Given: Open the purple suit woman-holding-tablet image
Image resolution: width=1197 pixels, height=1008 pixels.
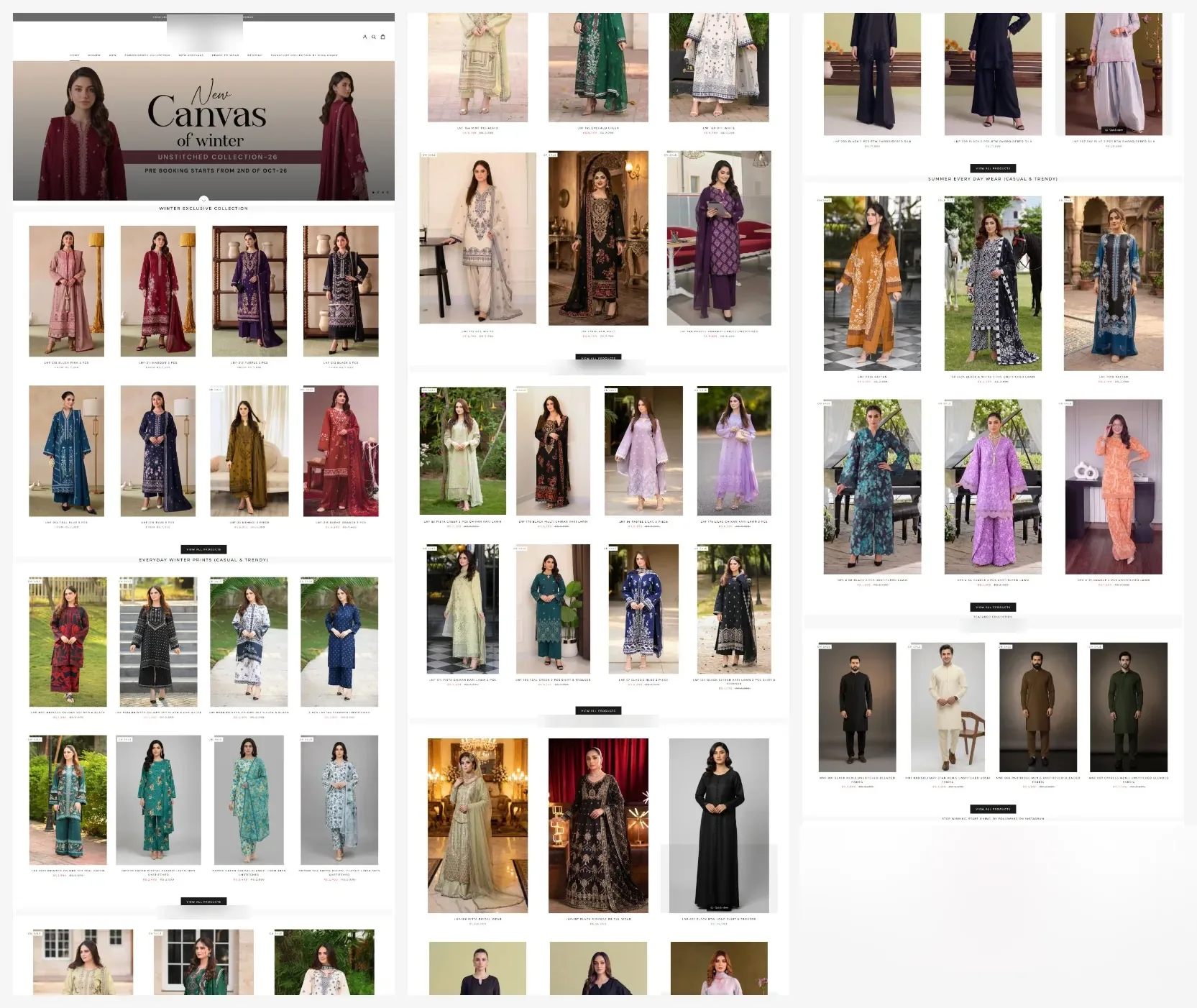Looking at the screenshot, I should coord(719,238).
